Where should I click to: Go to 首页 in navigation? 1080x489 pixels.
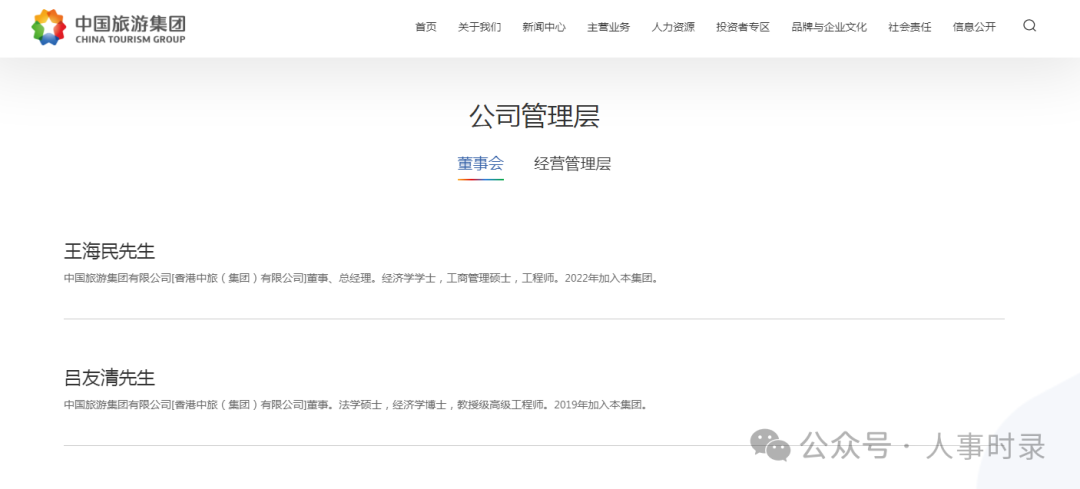pos(426,28)
